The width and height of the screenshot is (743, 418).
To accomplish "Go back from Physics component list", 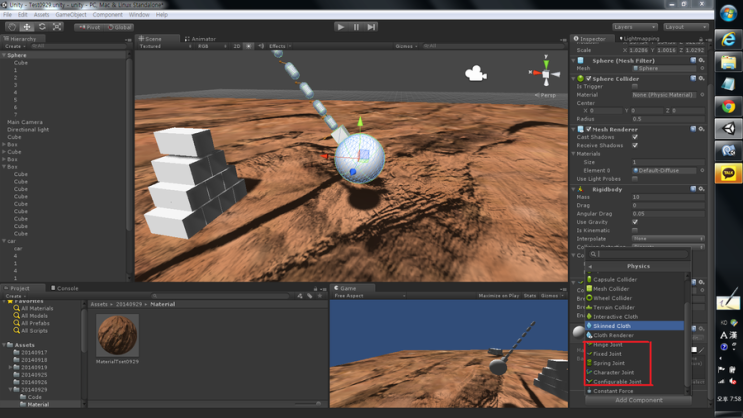I will pos(590,266).
